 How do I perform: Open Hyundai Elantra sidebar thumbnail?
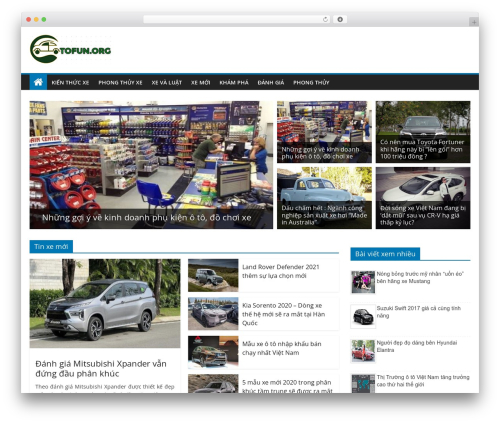point(363,351)
